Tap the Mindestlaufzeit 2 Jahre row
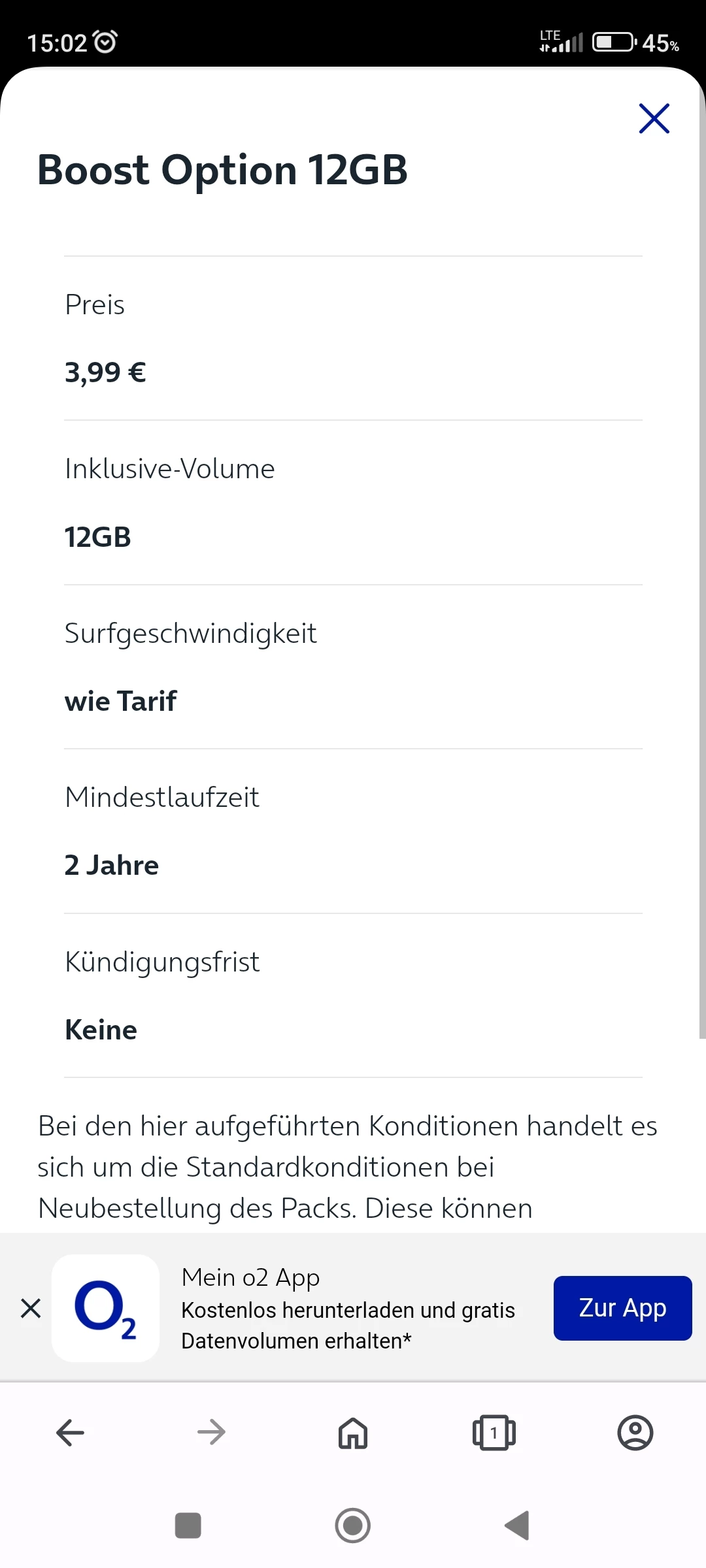This screenshot has width=706, height=1568. 353,831
